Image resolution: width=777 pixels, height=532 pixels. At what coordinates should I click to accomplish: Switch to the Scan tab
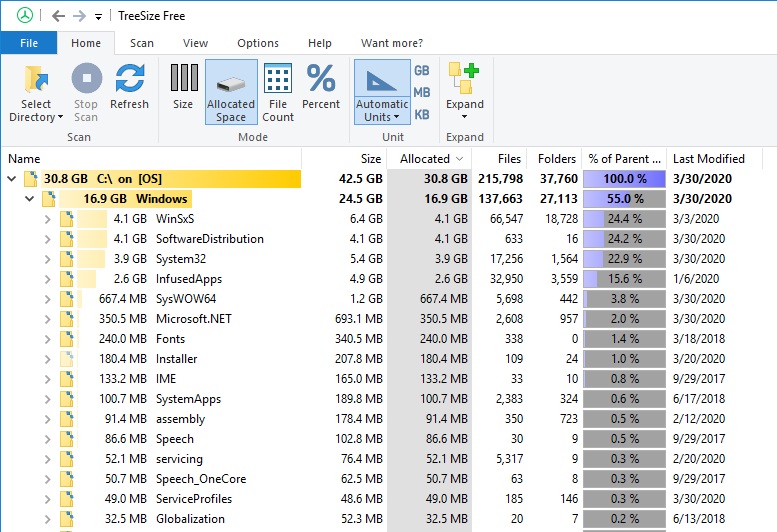pyautogui.click(x=142, y=43)
